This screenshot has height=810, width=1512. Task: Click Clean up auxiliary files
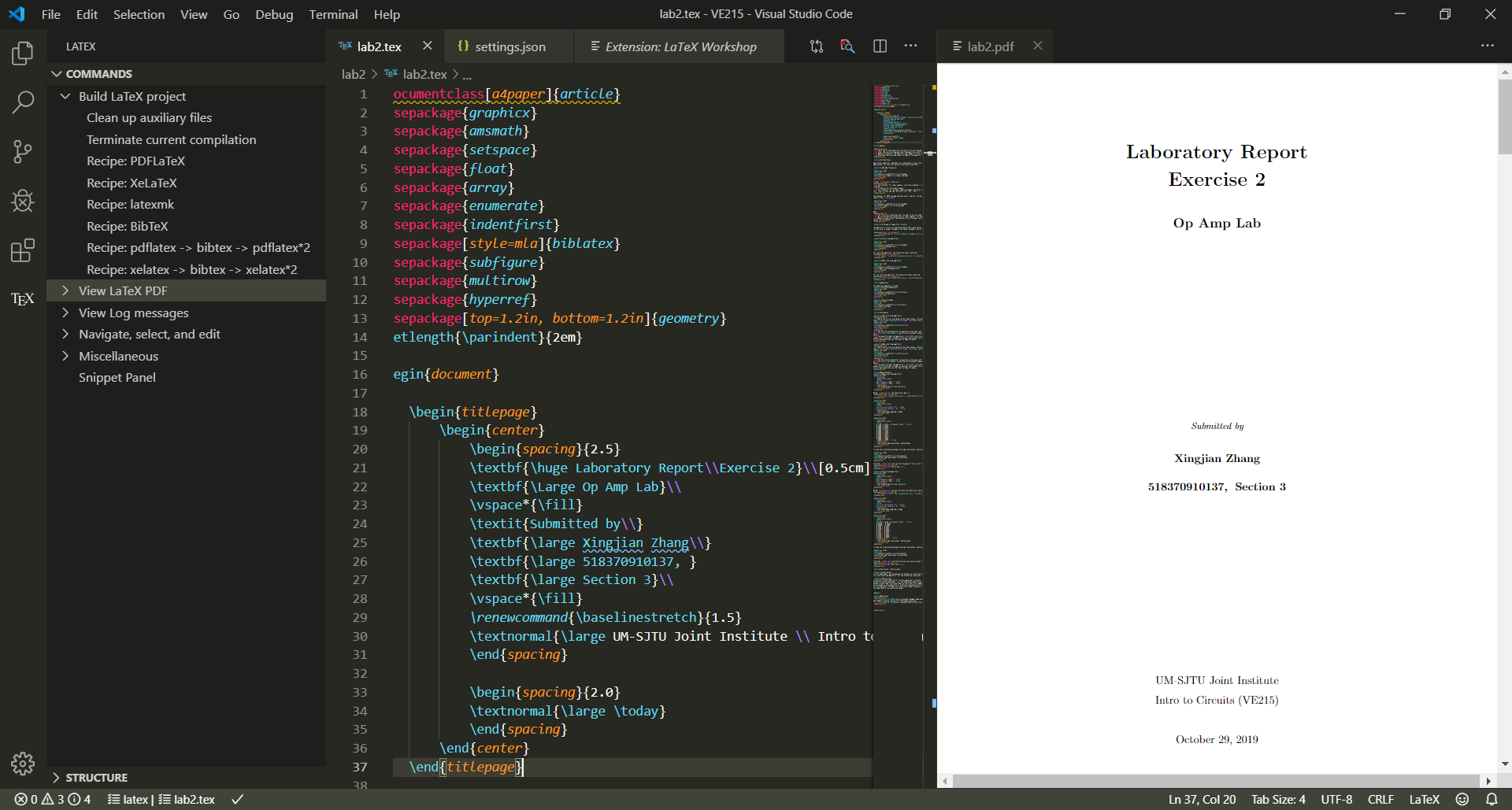149,117
